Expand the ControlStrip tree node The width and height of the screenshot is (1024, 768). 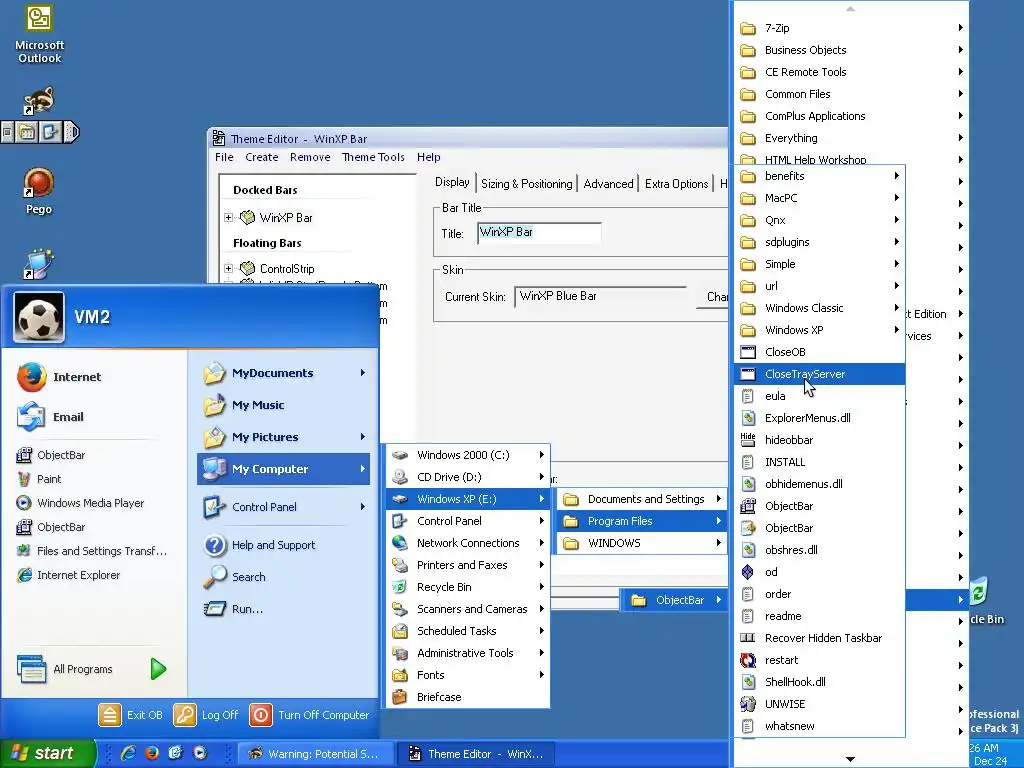pyautogui.click(x=229, y=268)
